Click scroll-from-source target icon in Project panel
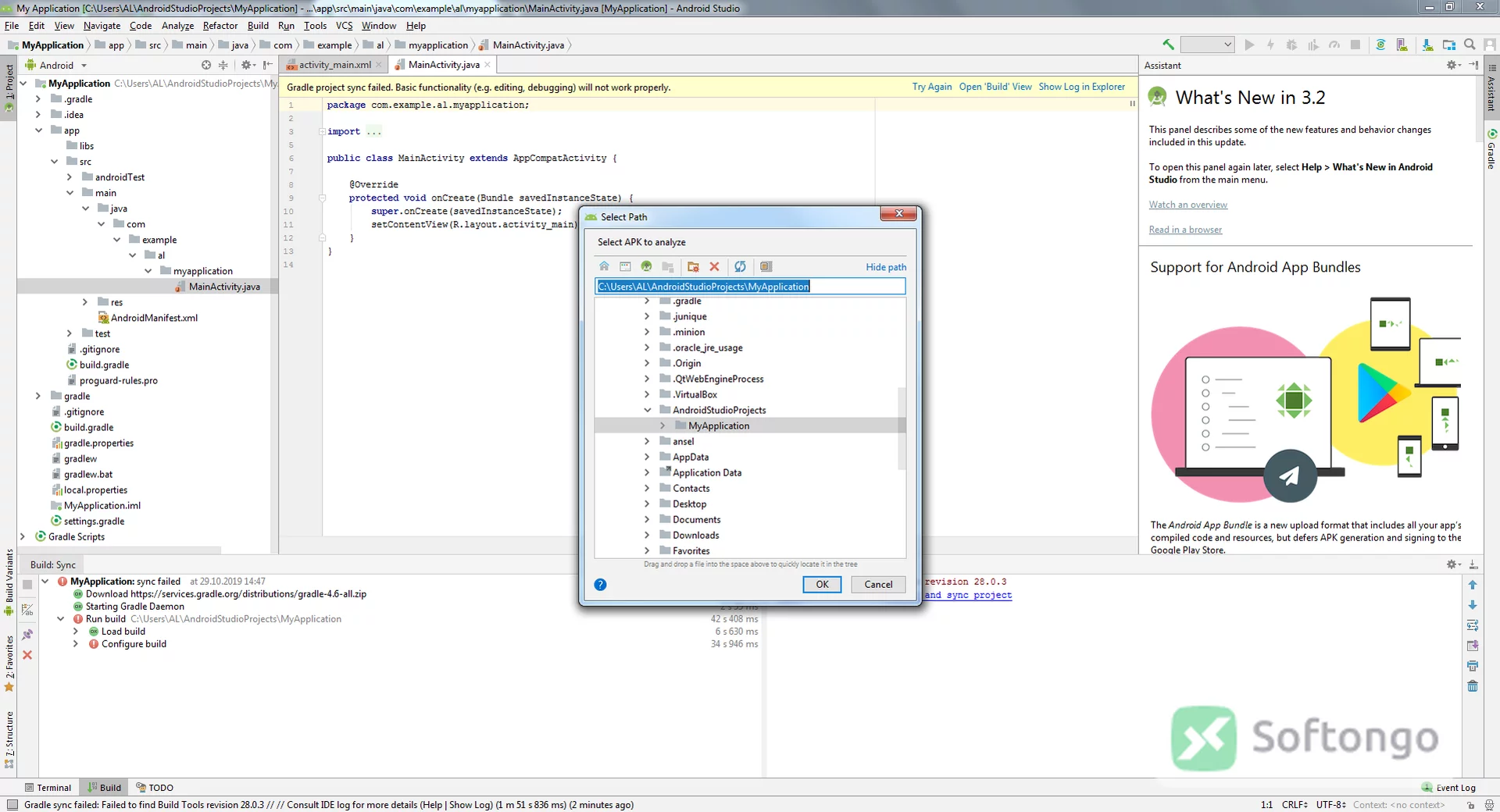Image resolution: width=1500 pixels, height=812 pixels. (x=206, y=66)
